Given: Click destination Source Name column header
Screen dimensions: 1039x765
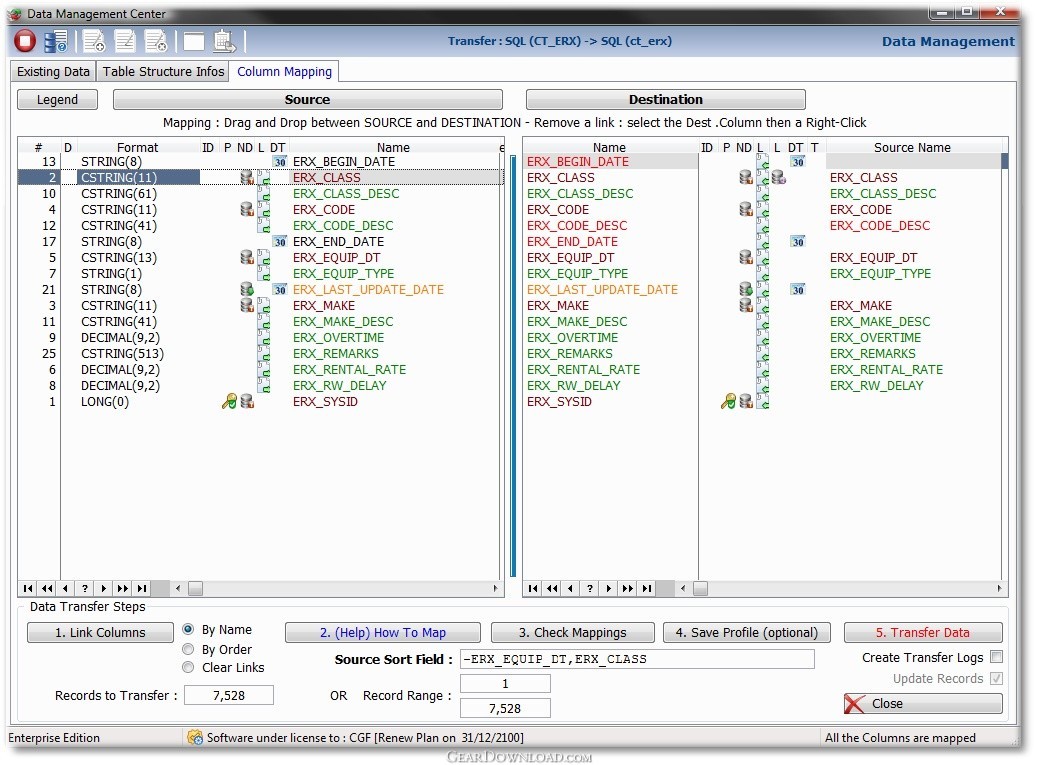Looking at the screenshot, I should pyautogui.click(x=912, y=147).
